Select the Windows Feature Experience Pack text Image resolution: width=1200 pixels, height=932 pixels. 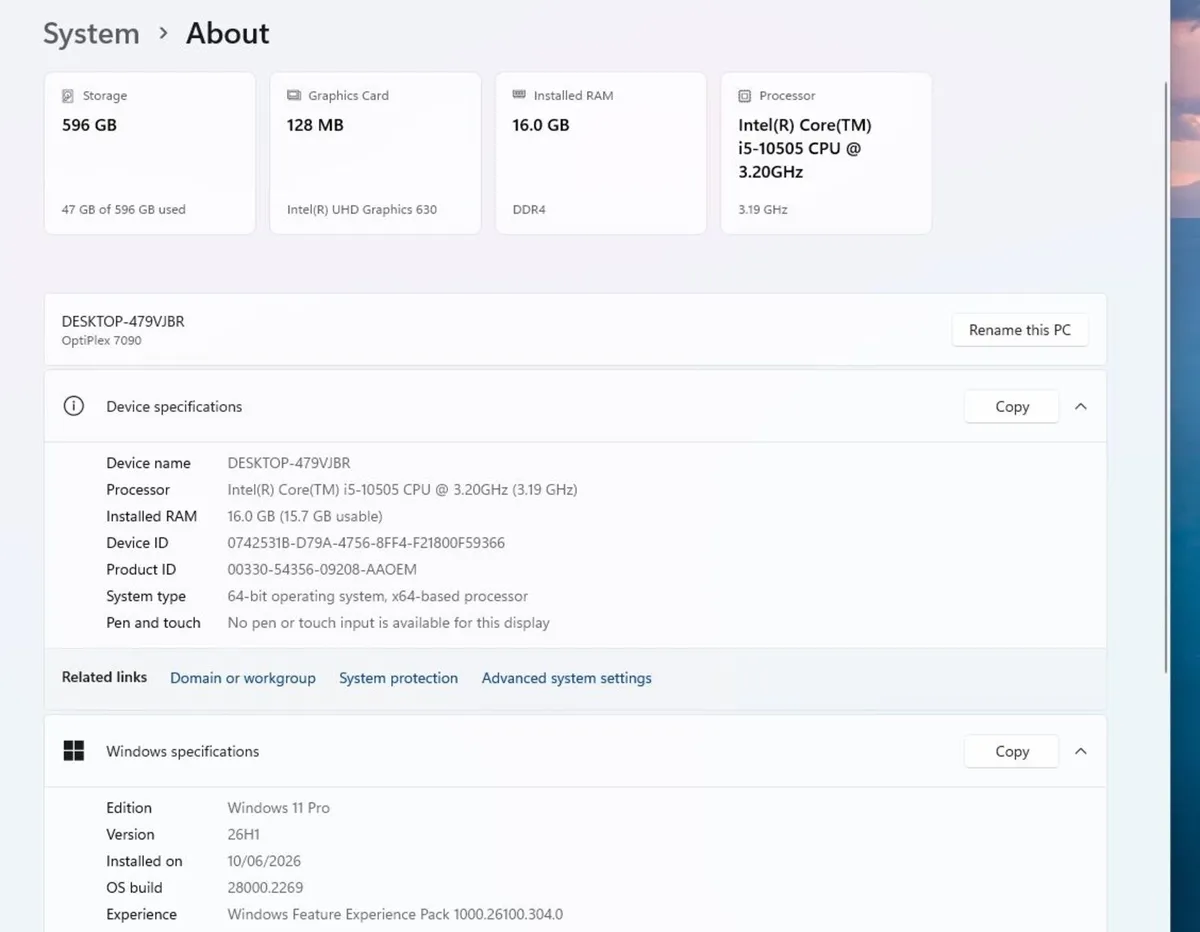pos(395,915)
